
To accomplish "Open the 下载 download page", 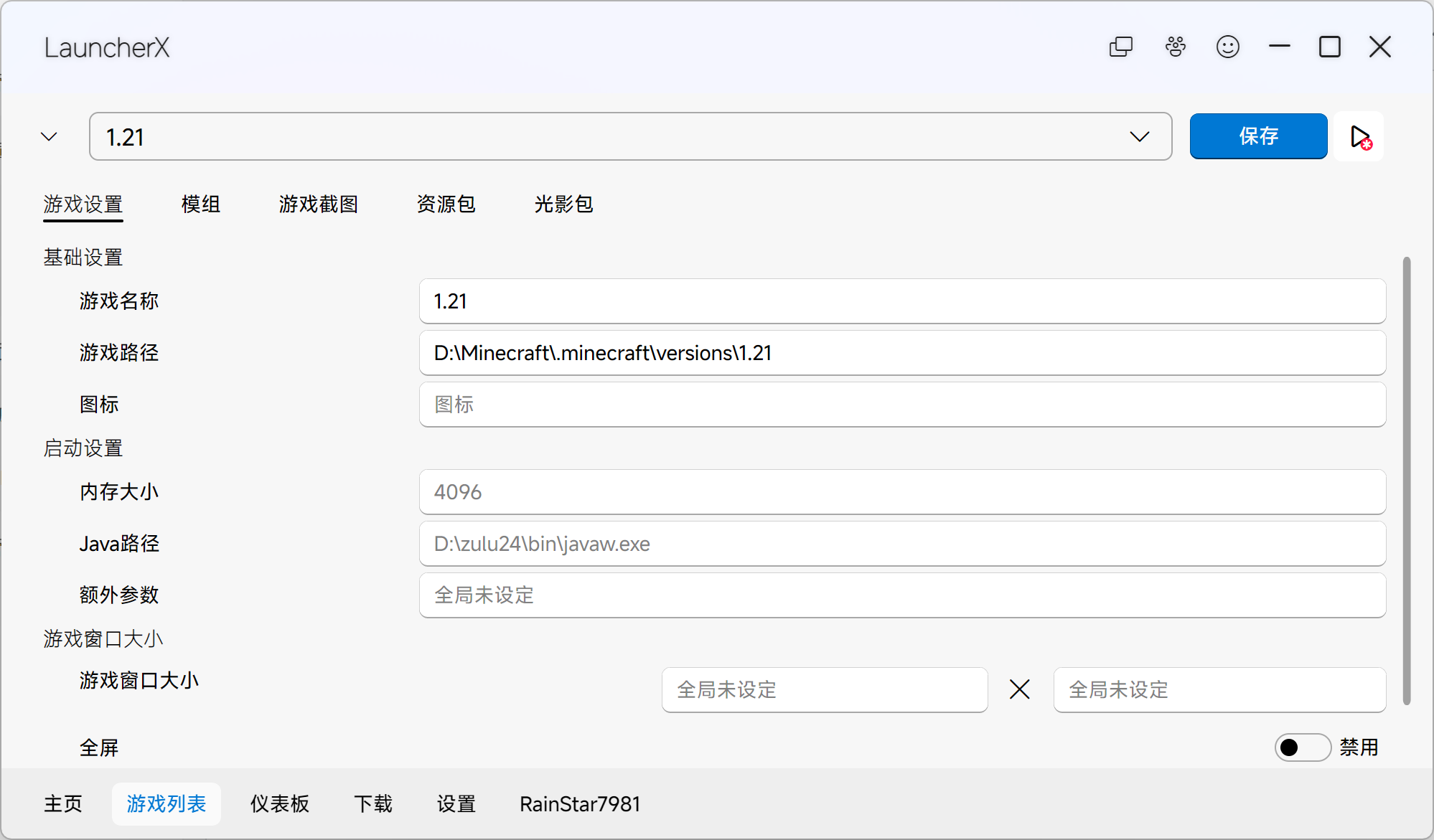I will [373, 804].
